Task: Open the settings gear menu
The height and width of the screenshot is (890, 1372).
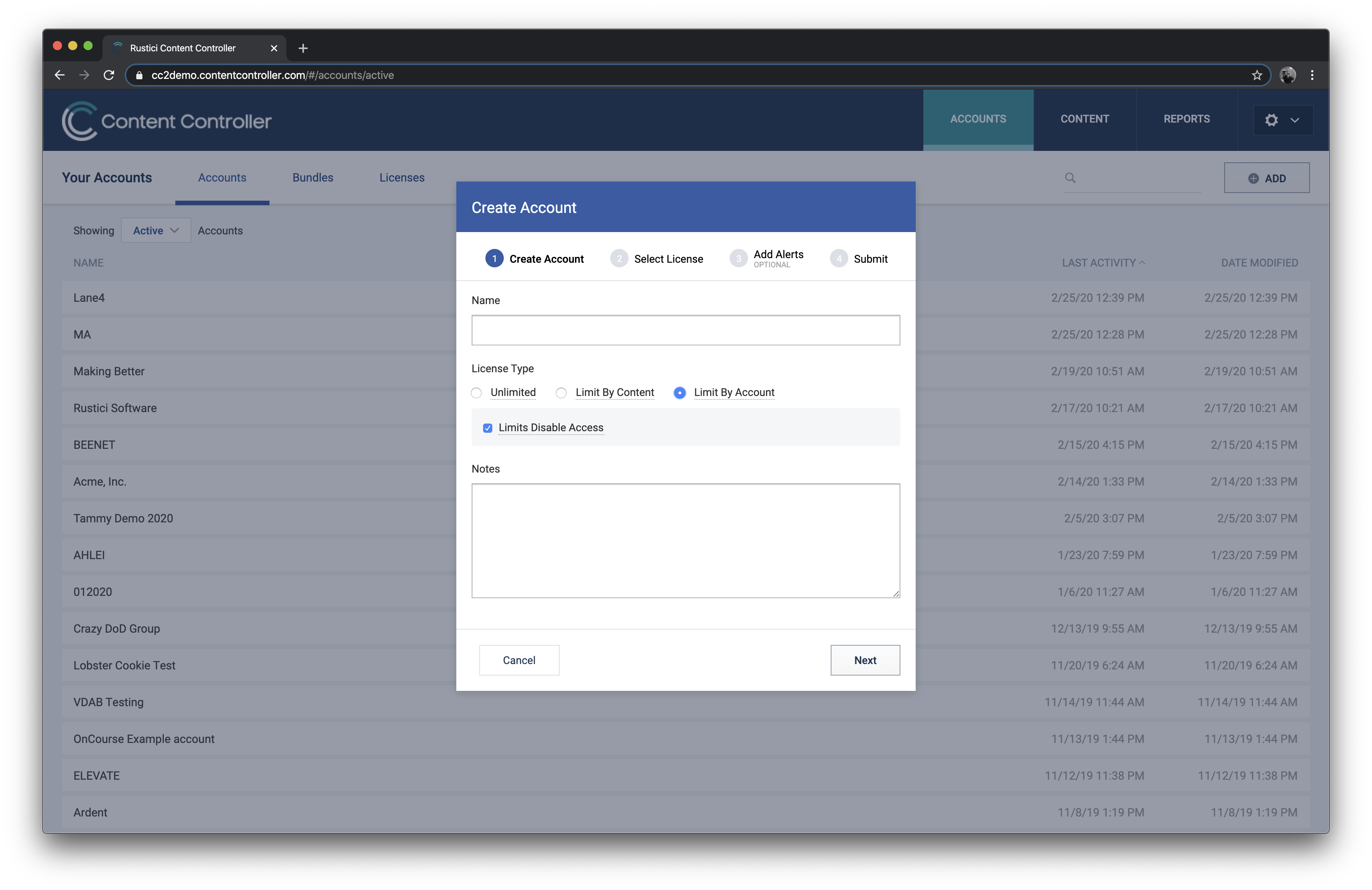Action: pos(1283,120)
